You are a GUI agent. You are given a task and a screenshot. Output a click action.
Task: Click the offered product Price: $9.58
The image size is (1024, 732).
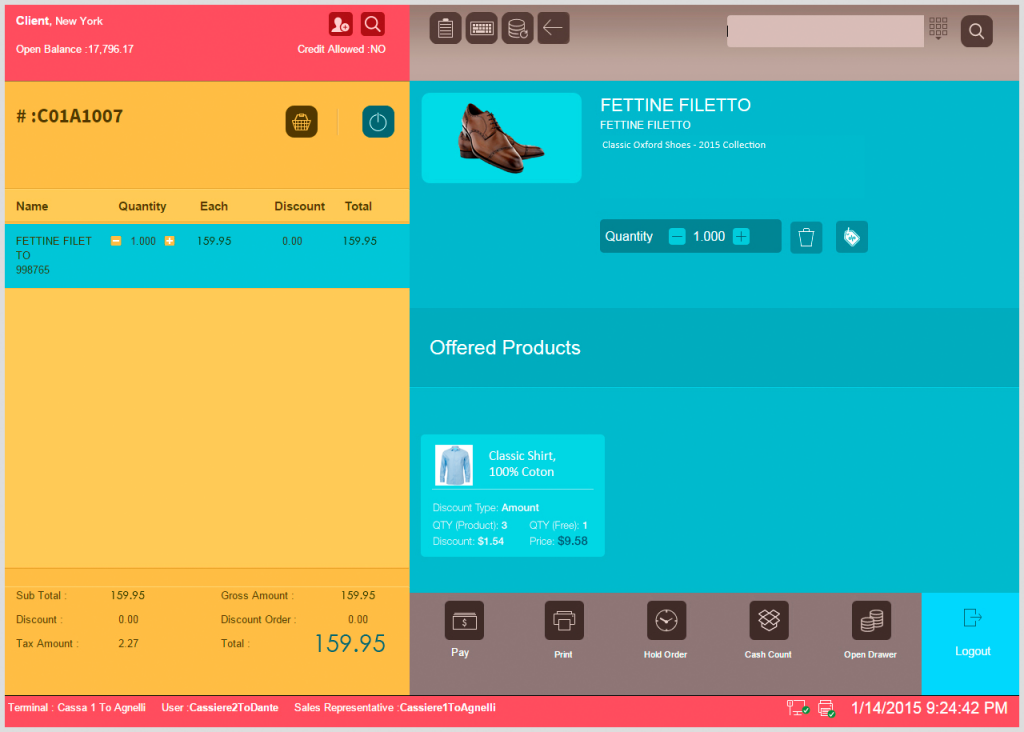(558, 541)
